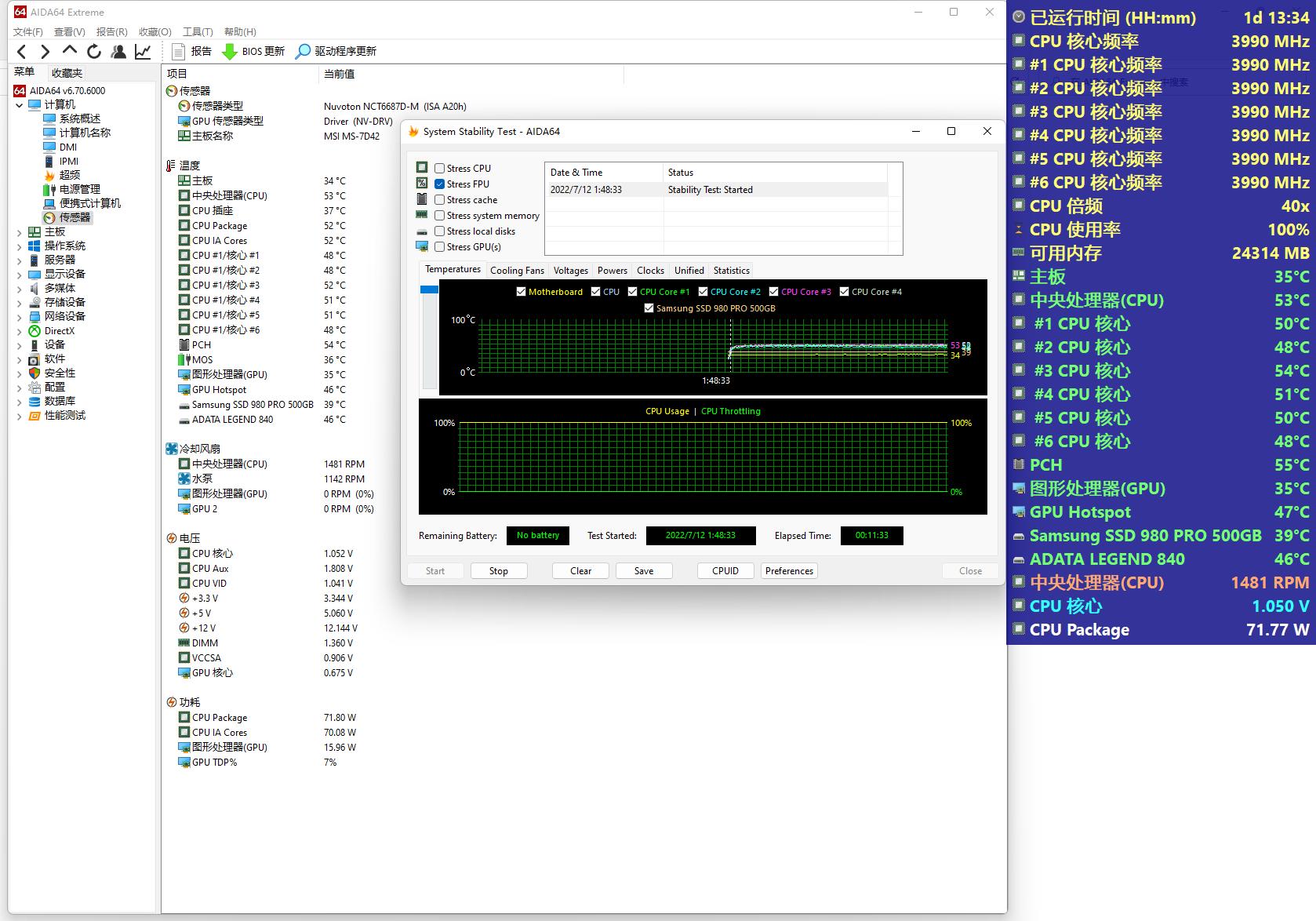Click the up arrow navigation icon
This screenshot has width=1316, height=921.
tap(70, 51)
